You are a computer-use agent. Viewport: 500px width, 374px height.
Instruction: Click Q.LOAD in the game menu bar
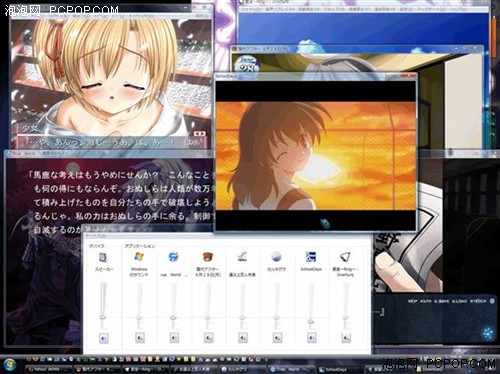click(459, 301)
